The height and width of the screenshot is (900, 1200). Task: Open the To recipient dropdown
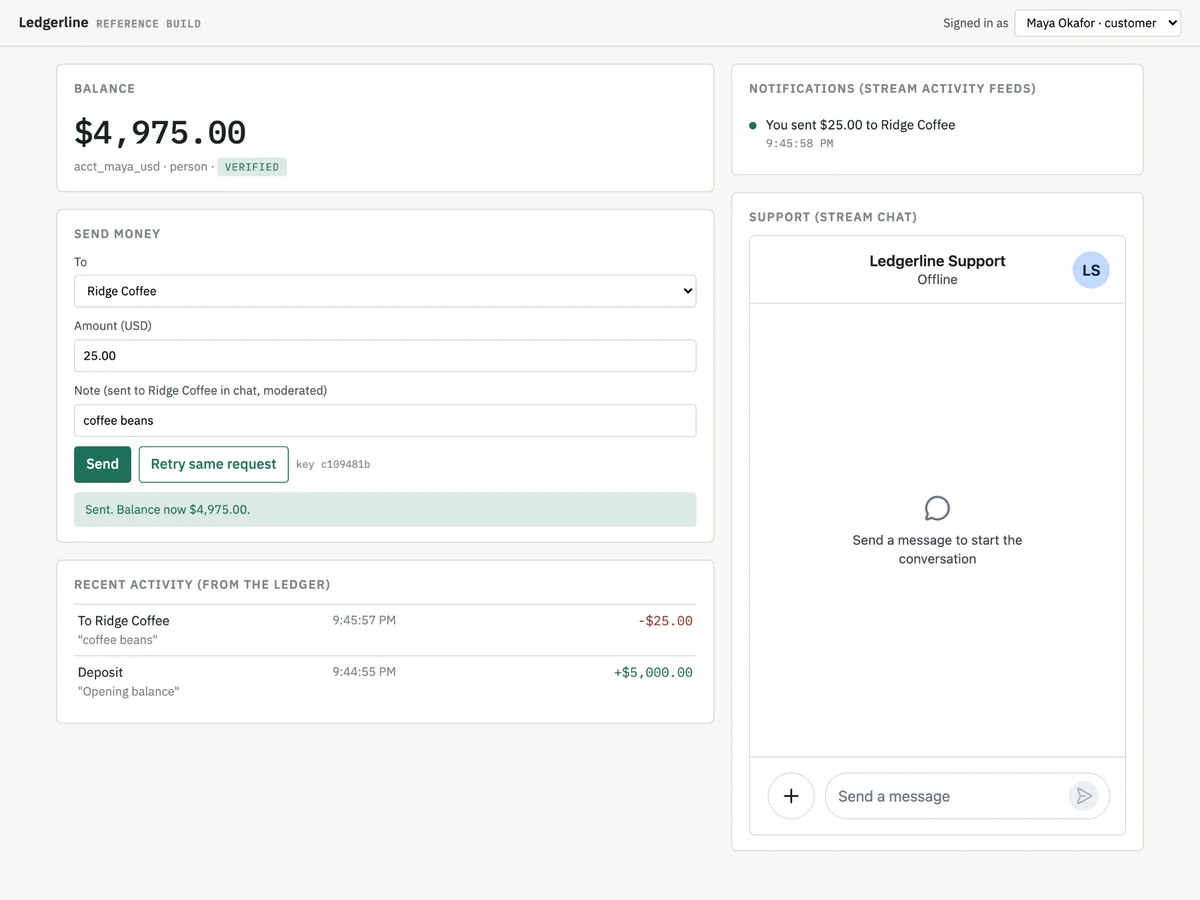coord(385,291)
